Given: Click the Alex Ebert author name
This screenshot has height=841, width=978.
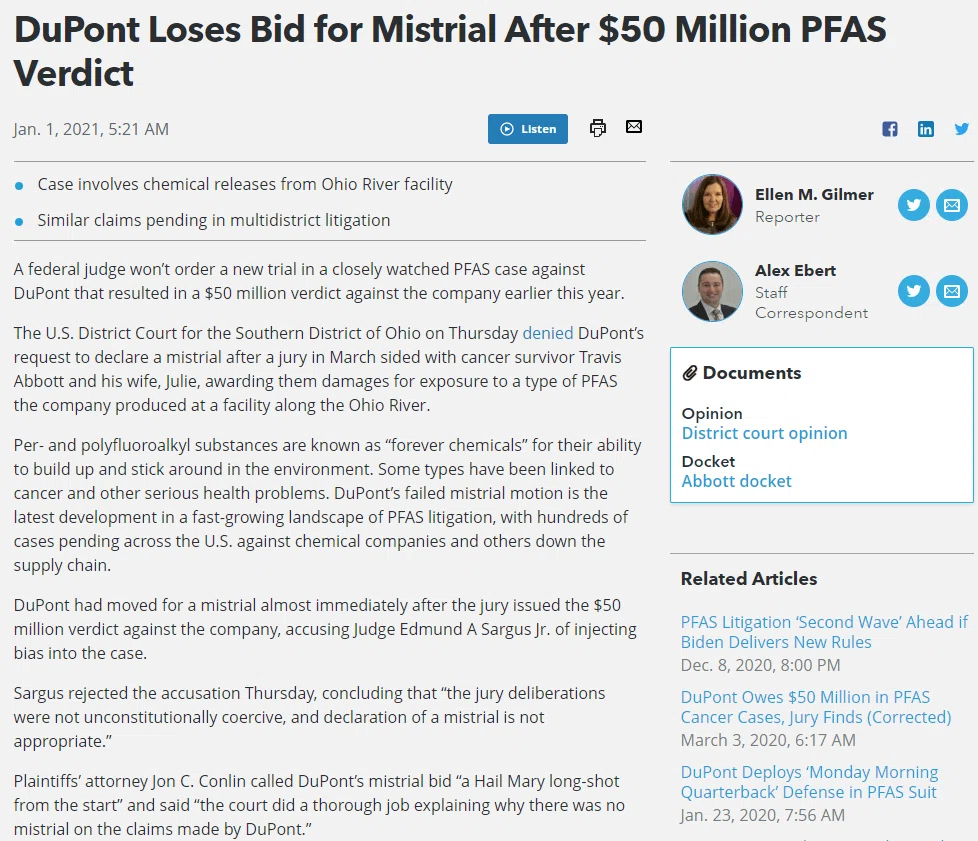Looking at the screenshot, I should (x=795, y=271).
